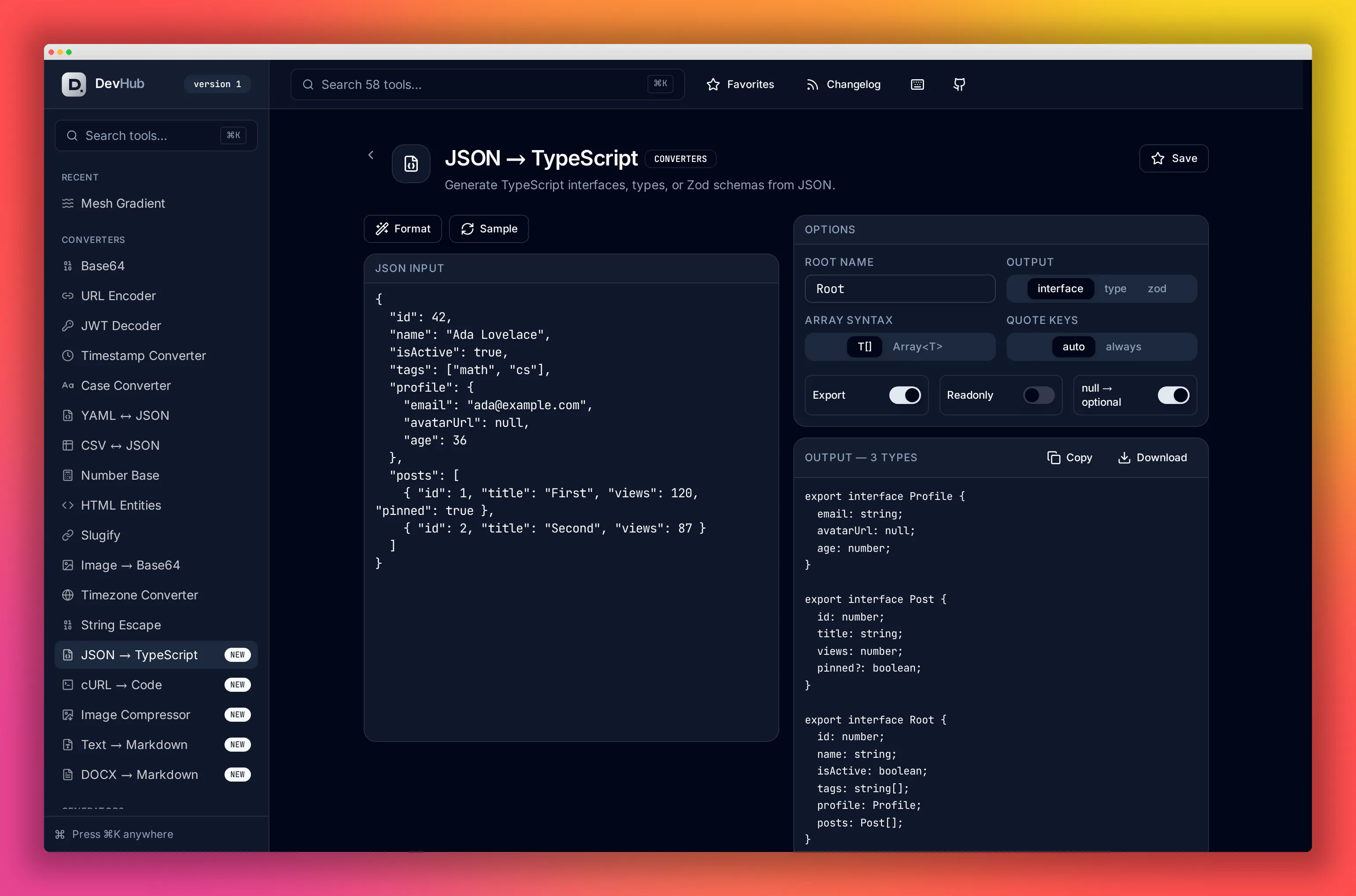Image resolution: width=1356 pixels, height=896 pixels.
Task: Click the CONVERTERS category badge
Action: [680, 159]
